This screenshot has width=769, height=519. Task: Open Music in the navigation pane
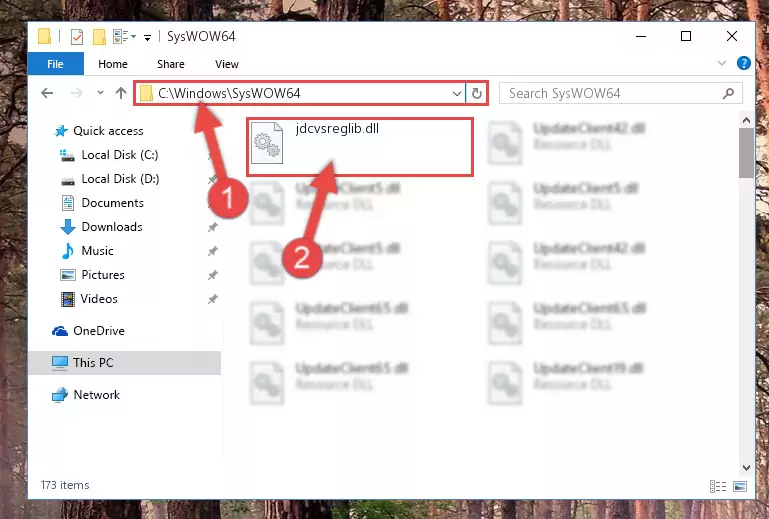(x=97, y=251)
